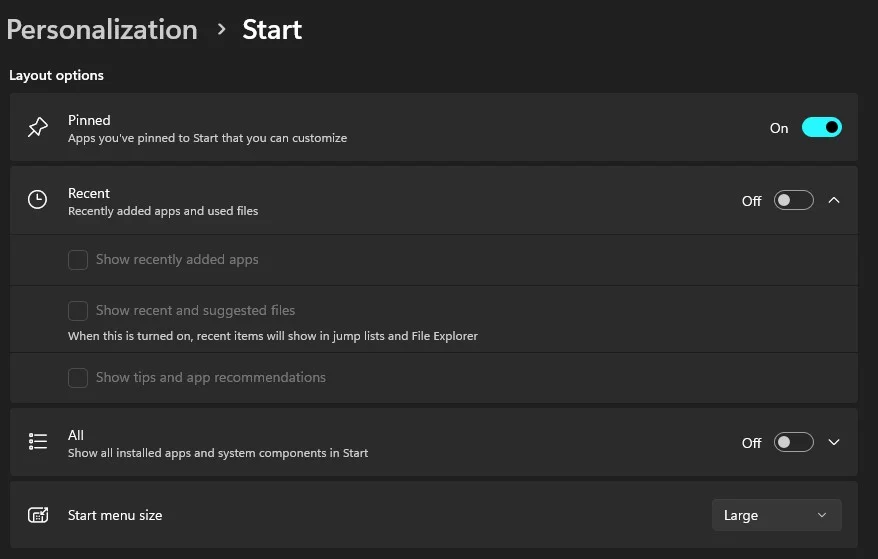Expand the All section chevron
This screenshot has width=878, height=559.
tap(834, 442)
